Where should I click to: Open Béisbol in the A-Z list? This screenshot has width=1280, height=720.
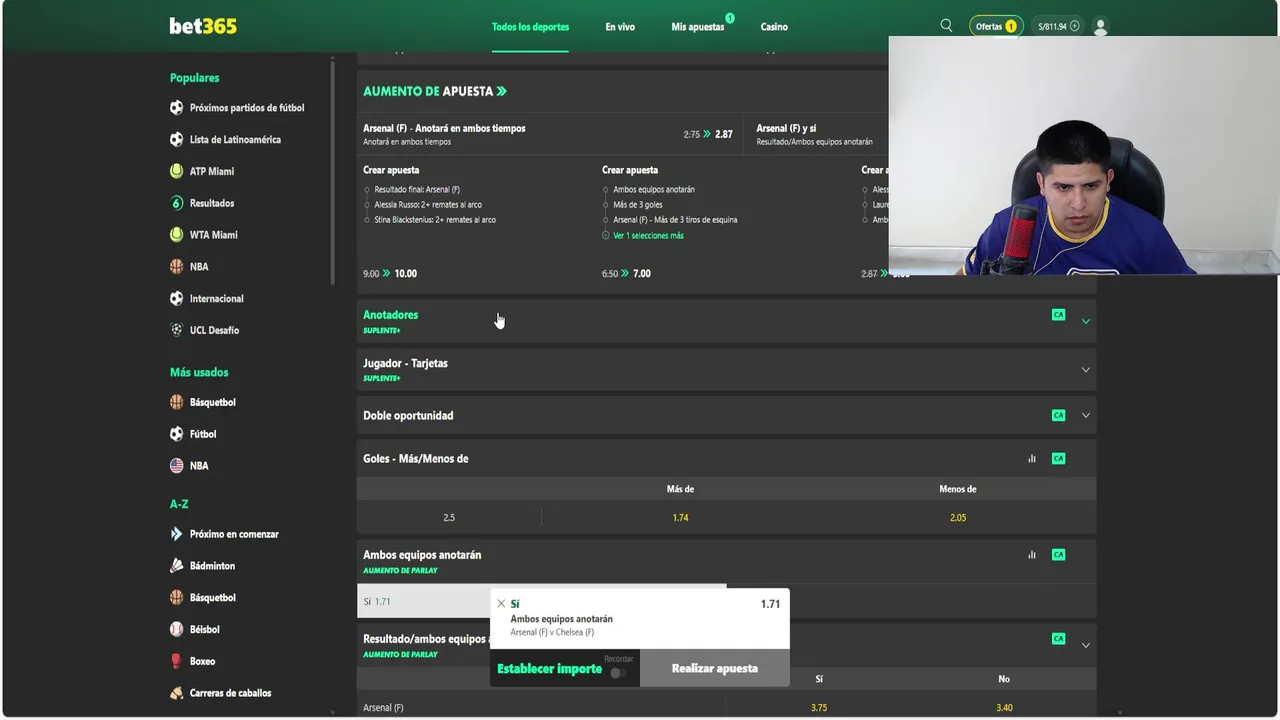[204, 630]
